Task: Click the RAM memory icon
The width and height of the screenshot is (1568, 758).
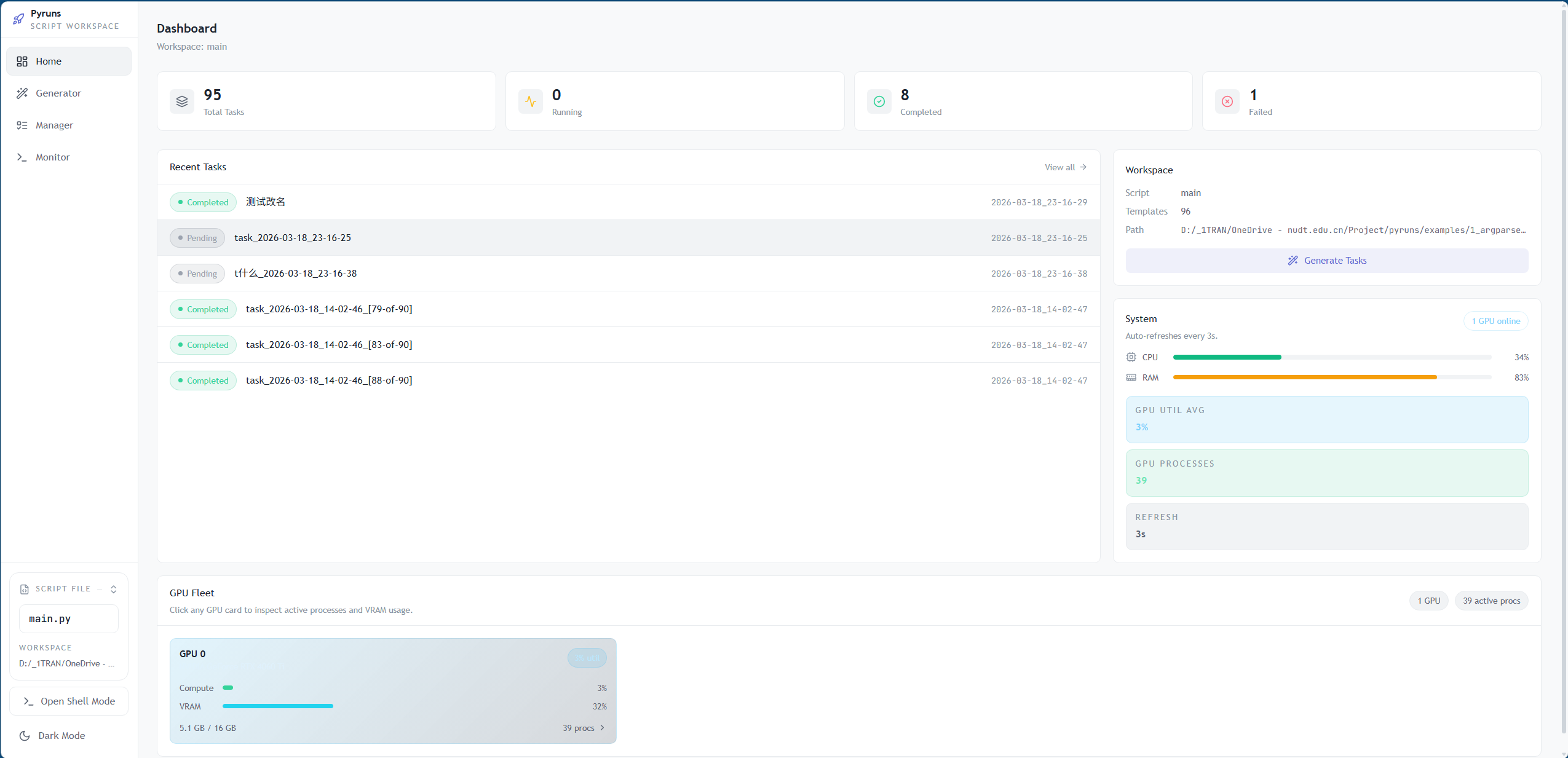Action: coord(1131,377)
